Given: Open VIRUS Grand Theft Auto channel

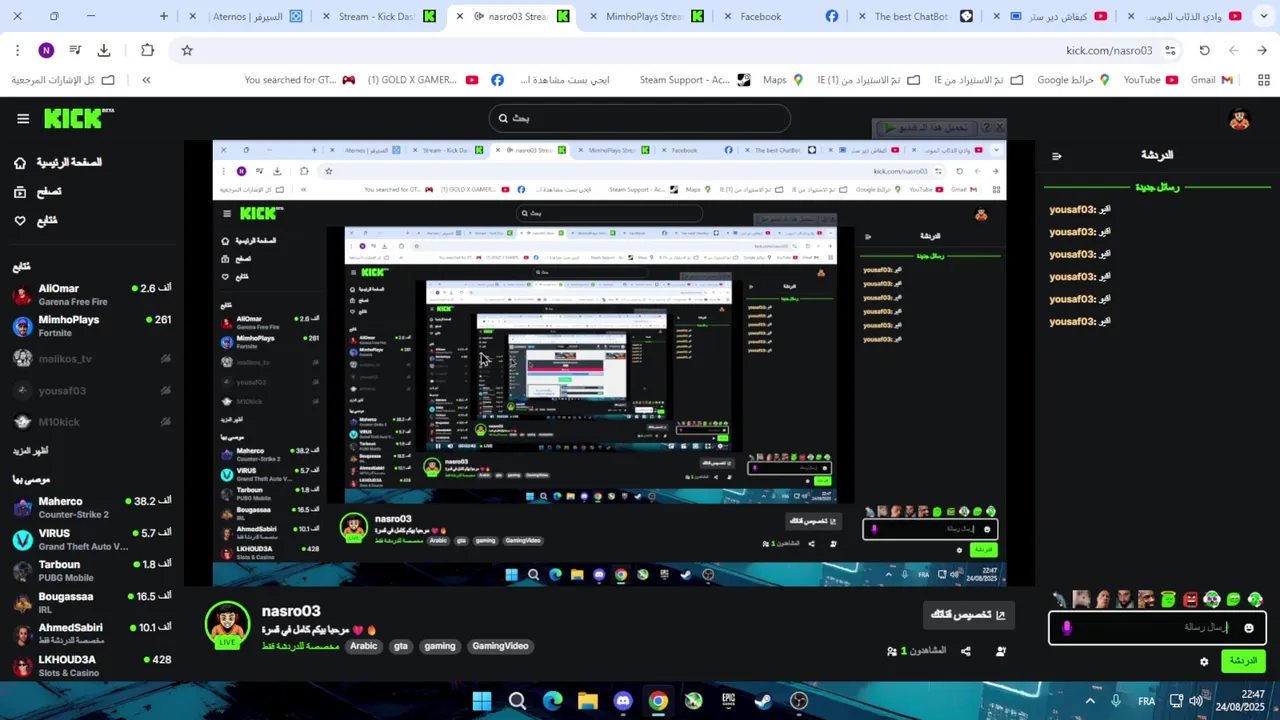Looking at the screenshot, I should [92, 540].
